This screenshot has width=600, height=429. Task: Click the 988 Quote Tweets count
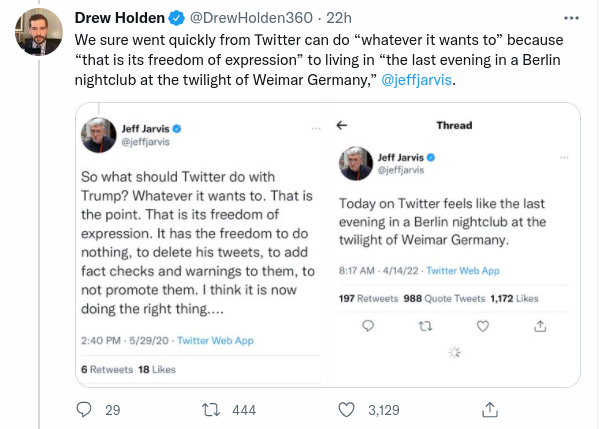pyautogui.click(x=438, y=298)
